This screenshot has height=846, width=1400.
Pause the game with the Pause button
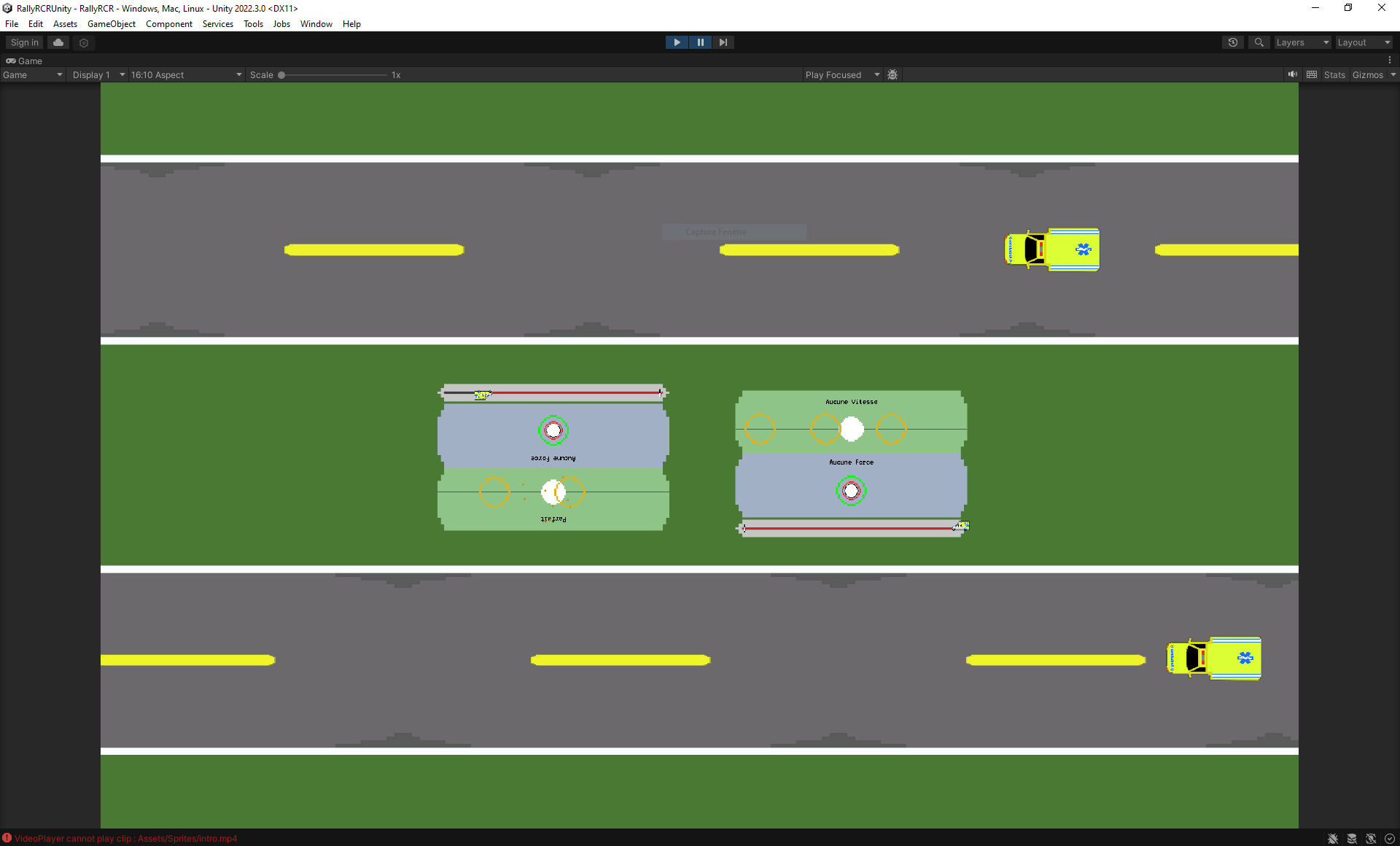pyautogui.click(x=700, y=42)
